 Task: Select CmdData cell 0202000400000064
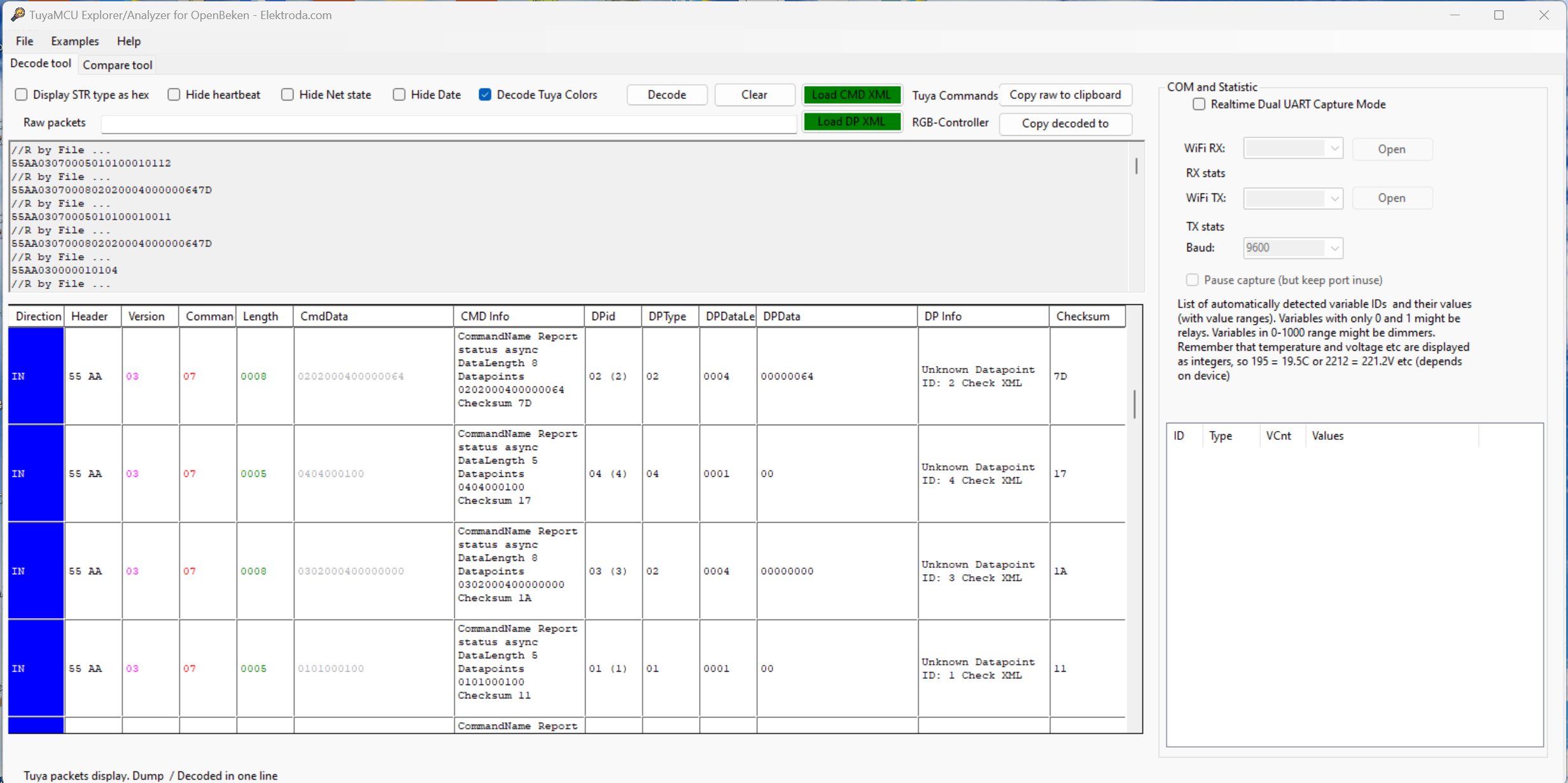(x=374, y=376)
